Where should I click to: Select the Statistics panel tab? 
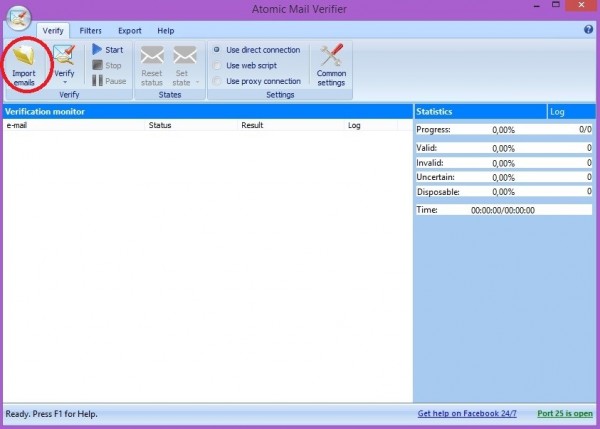click(x=481, y=112)
